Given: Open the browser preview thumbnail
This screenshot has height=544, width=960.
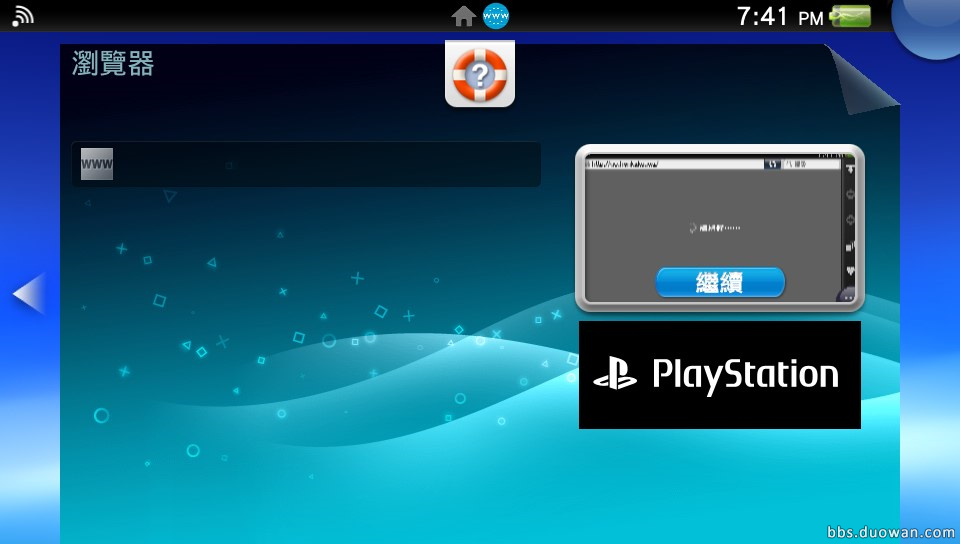Looking at the screenshot, I should (720, 228).
